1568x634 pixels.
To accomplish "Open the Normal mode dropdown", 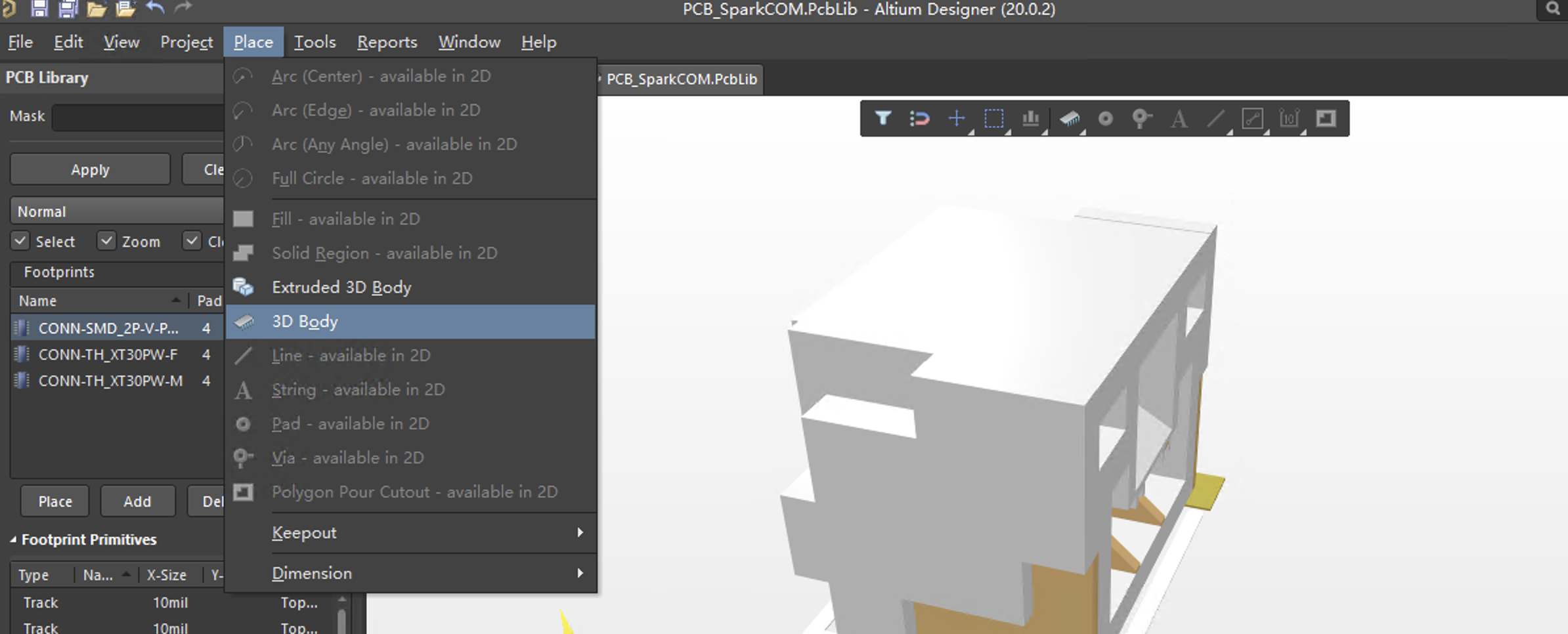I will (x=117, y=211).
